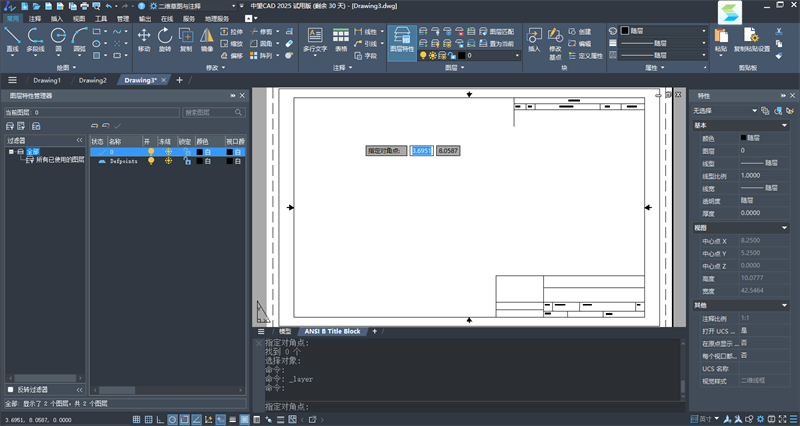800x426 pixels.
Task: Click the Circle (圆) tool icon
Action: pos(58,39)
